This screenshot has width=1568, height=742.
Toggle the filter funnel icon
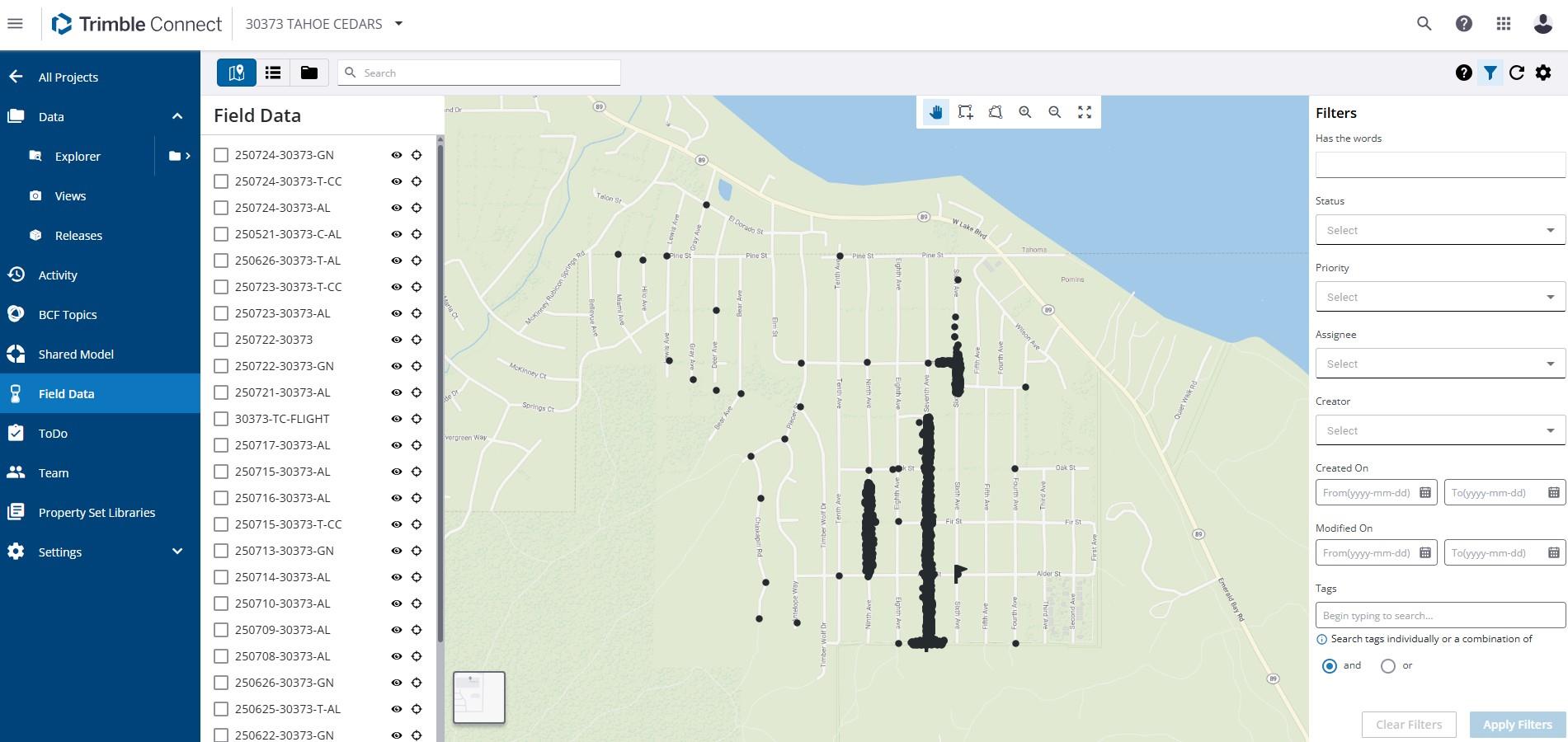1490,73
